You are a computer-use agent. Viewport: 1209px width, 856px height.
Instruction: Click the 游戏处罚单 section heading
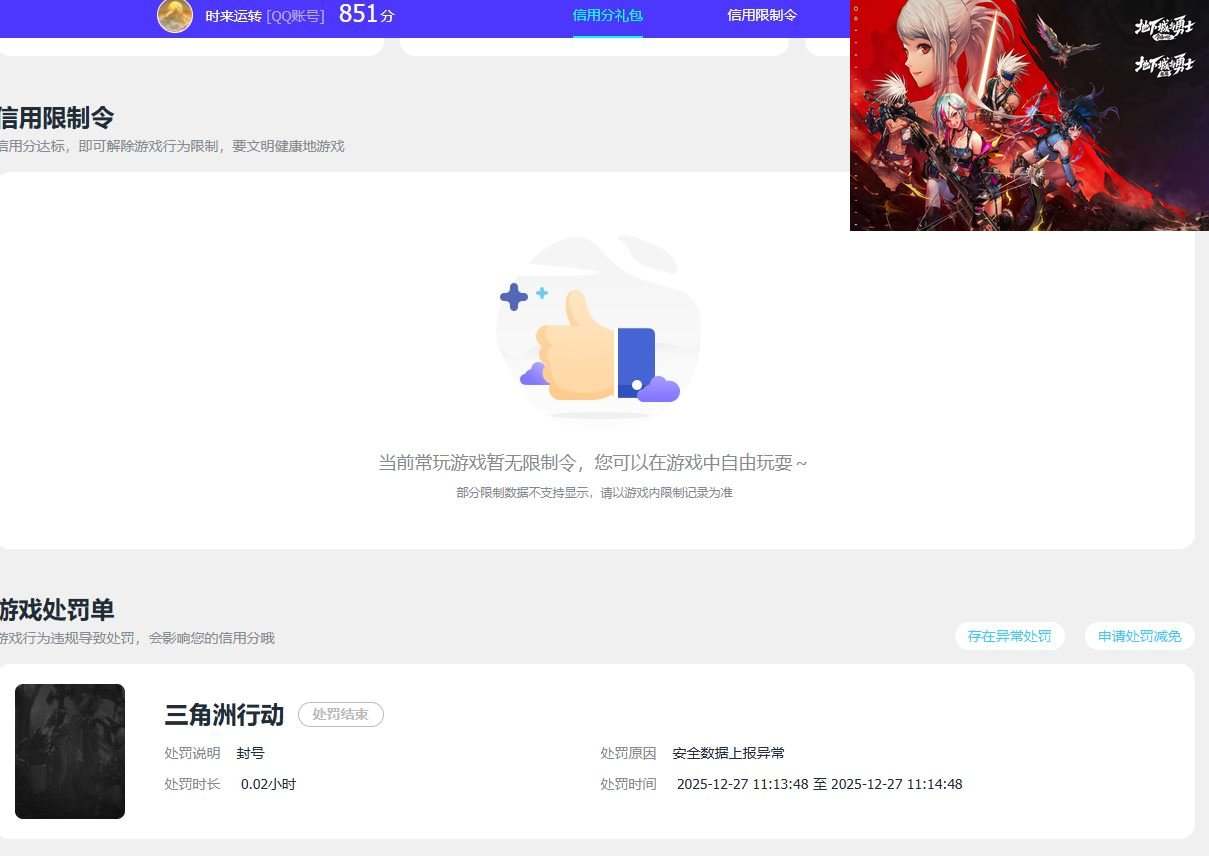(57, 609)
